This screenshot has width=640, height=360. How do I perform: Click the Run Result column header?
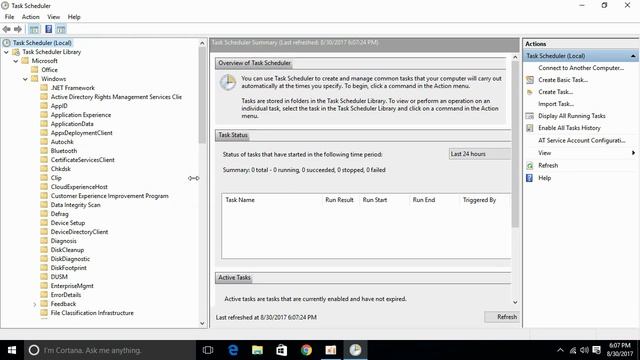339,200
